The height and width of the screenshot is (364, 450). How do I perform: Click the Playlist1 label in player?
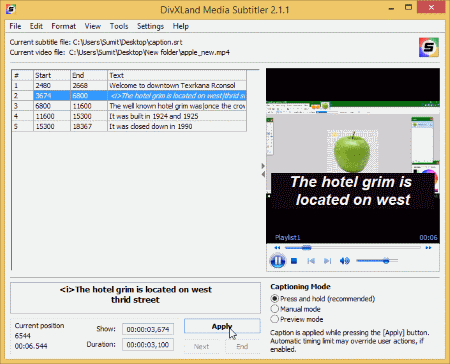[x=288, y=237]
